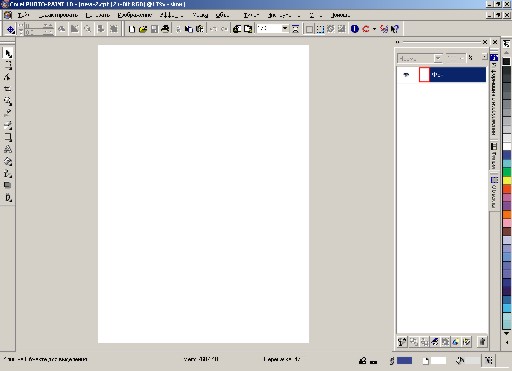
Task: Toggle the lock icon in status bar
Action: (x=363, y=360)
